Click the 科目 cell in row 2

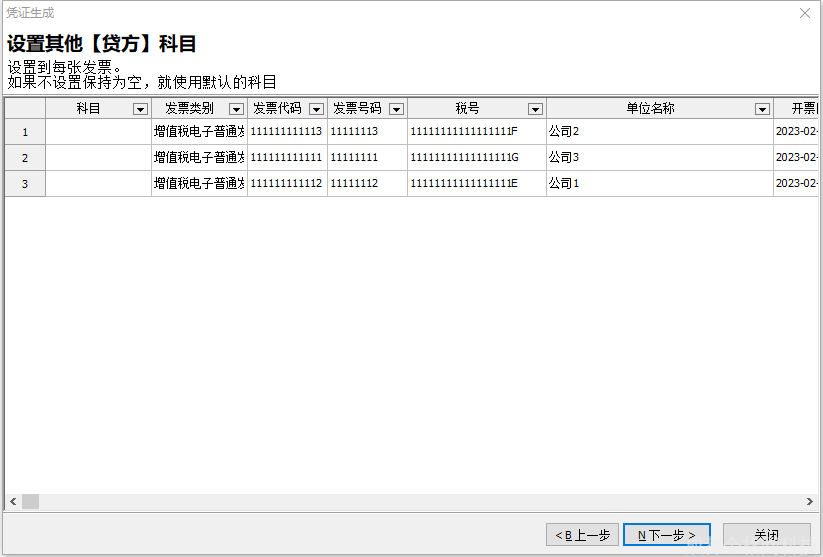pos(98,158)
